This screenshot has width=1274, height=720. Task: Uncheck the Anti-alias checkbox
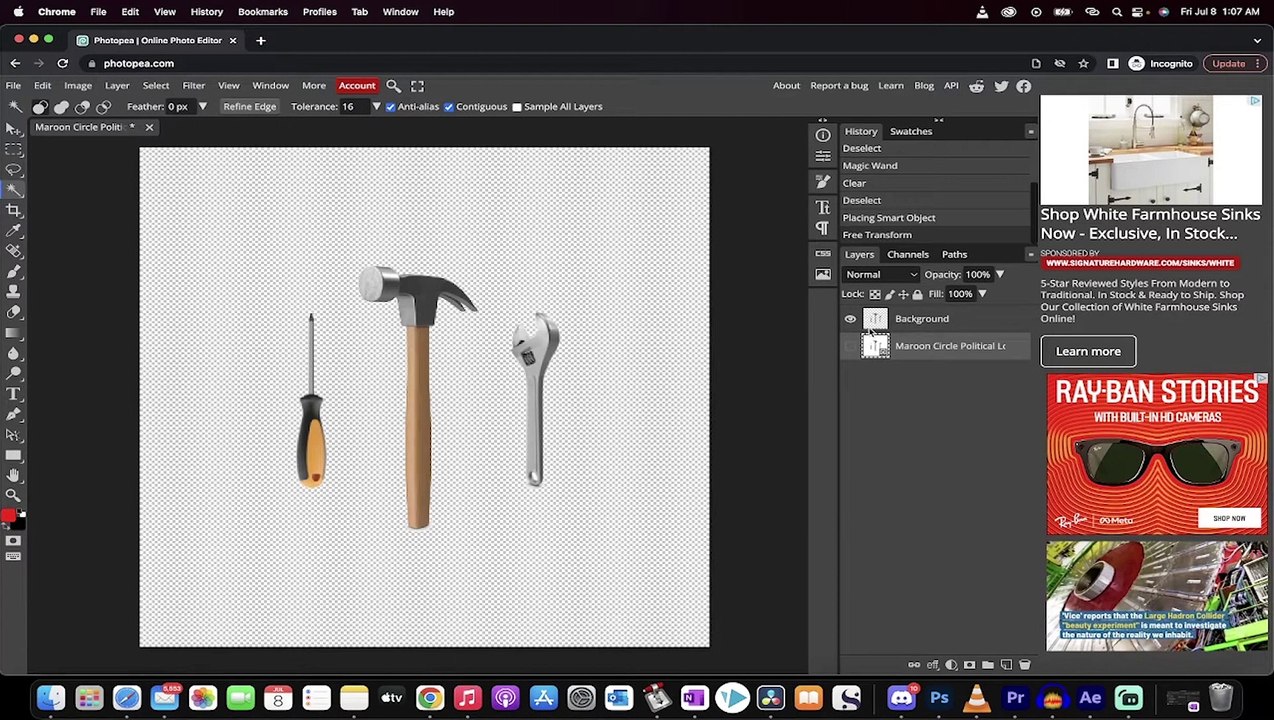(x=391, y=107)
